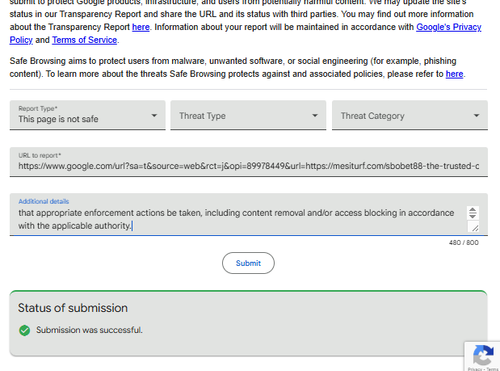Open Google's Privacy Policy link
The image size is (500, 371).
tap(449, 27)
